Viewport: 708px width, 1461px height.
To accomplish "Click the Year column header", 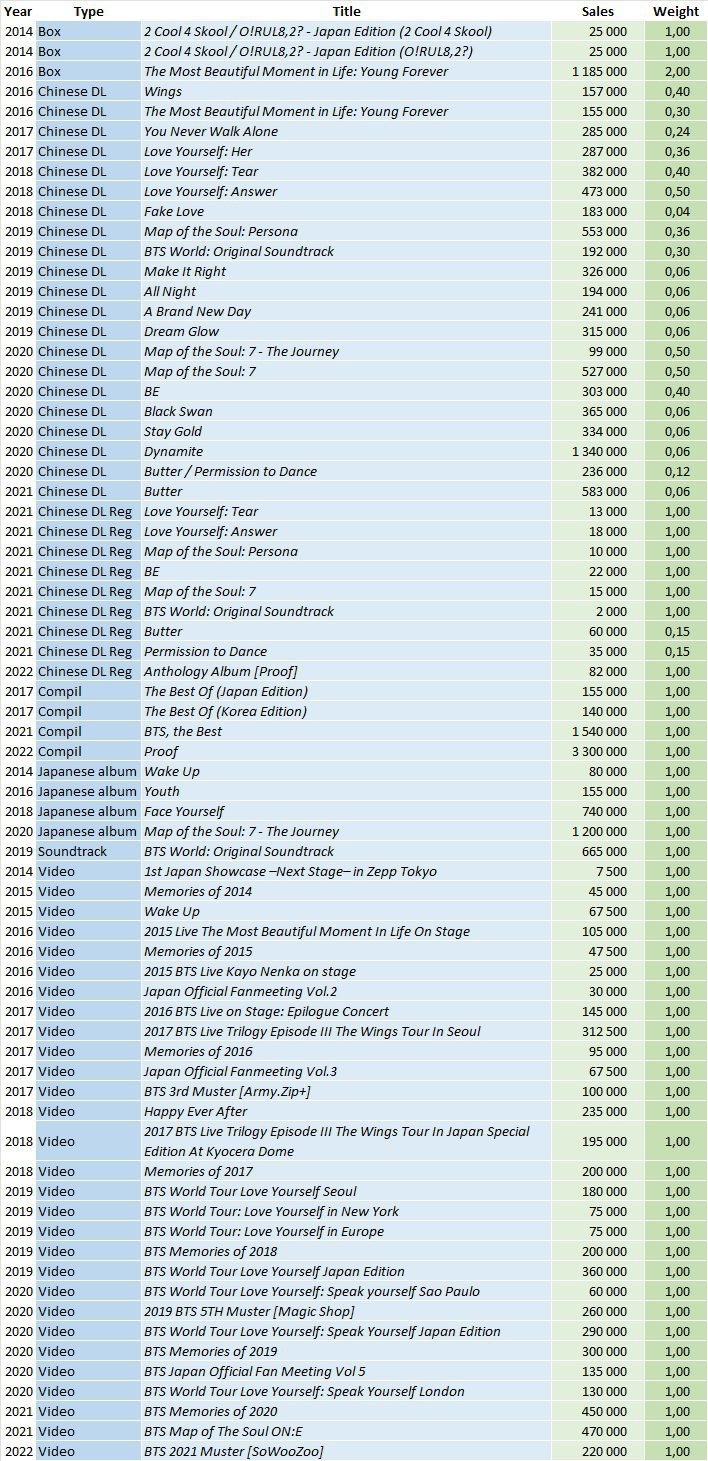I will (x=18, y=11).
